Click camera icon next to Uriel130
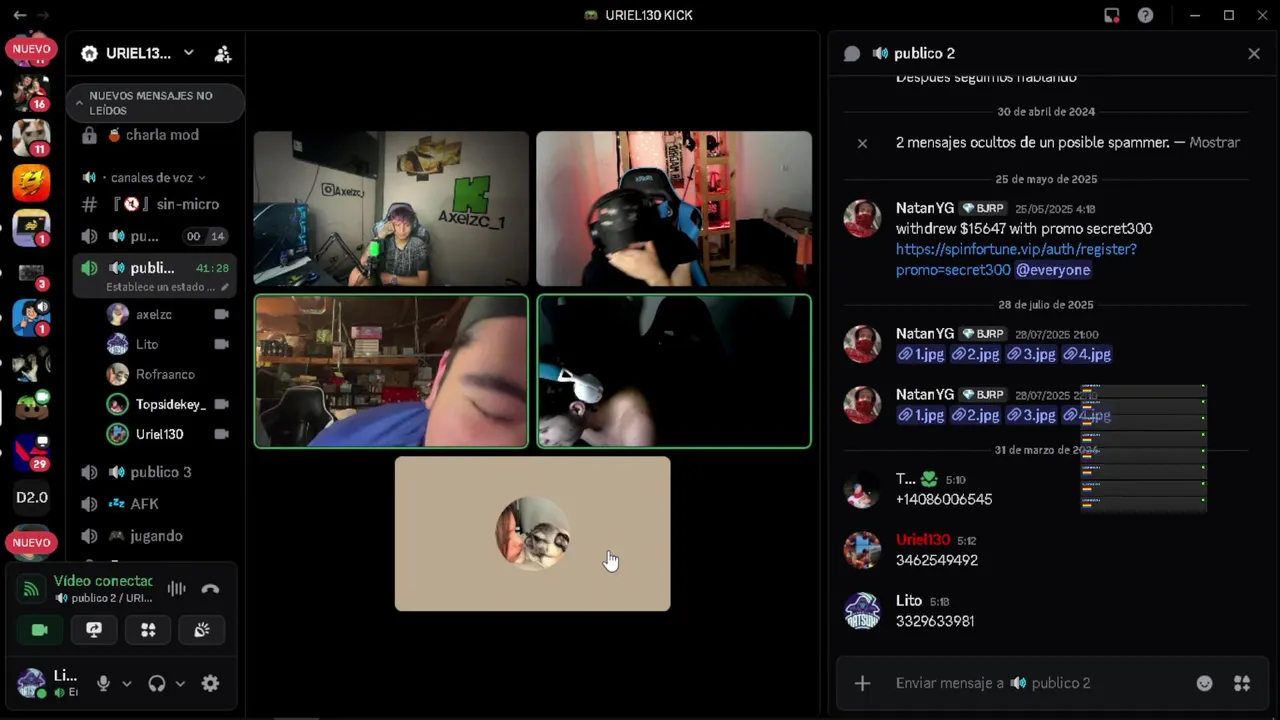The width and height of the screenshot is (1280, 720). pos(221,434)
